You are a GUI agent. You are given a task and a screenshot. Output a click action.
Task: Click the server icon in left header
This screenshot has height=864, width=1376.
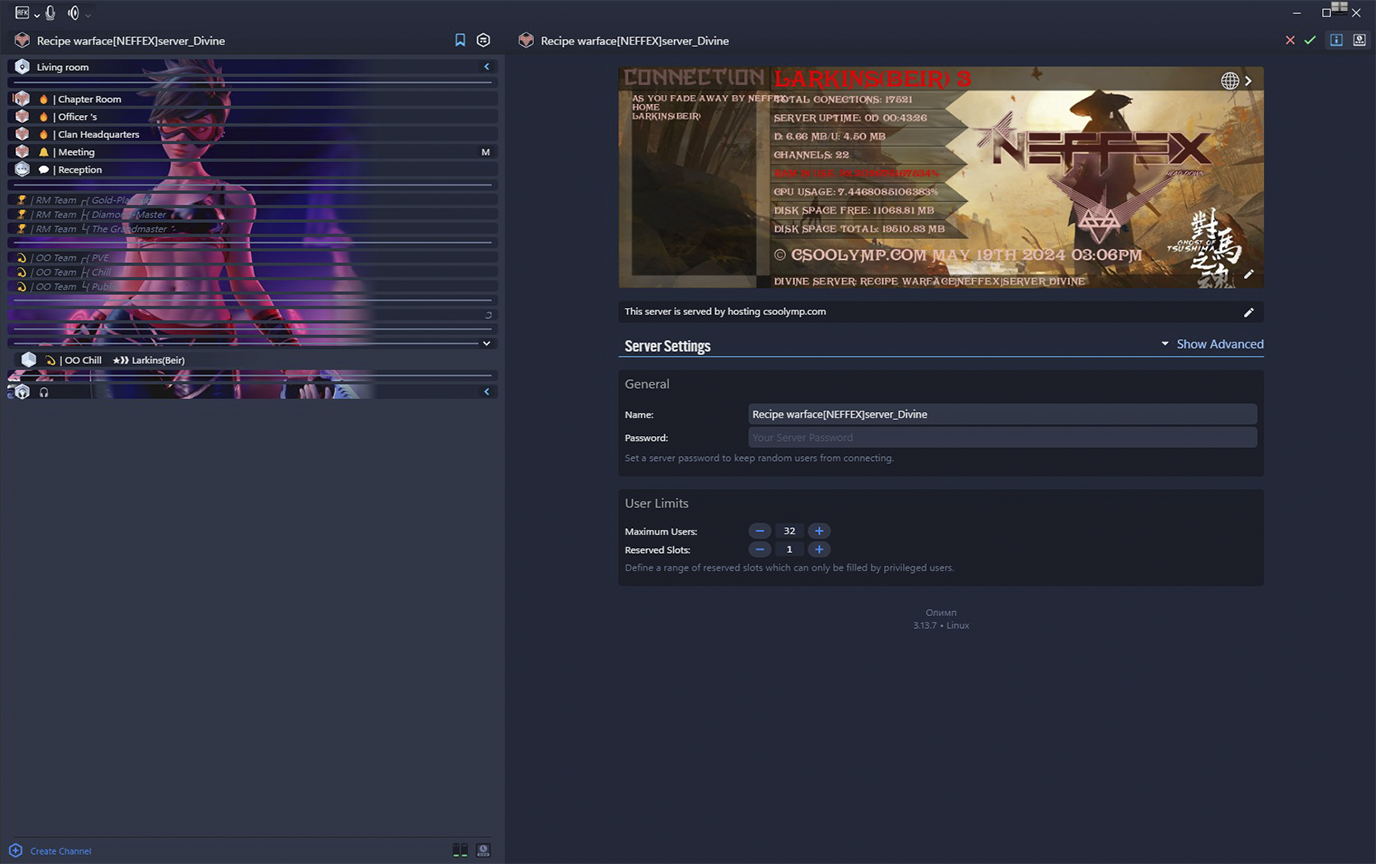coord(21,40)
